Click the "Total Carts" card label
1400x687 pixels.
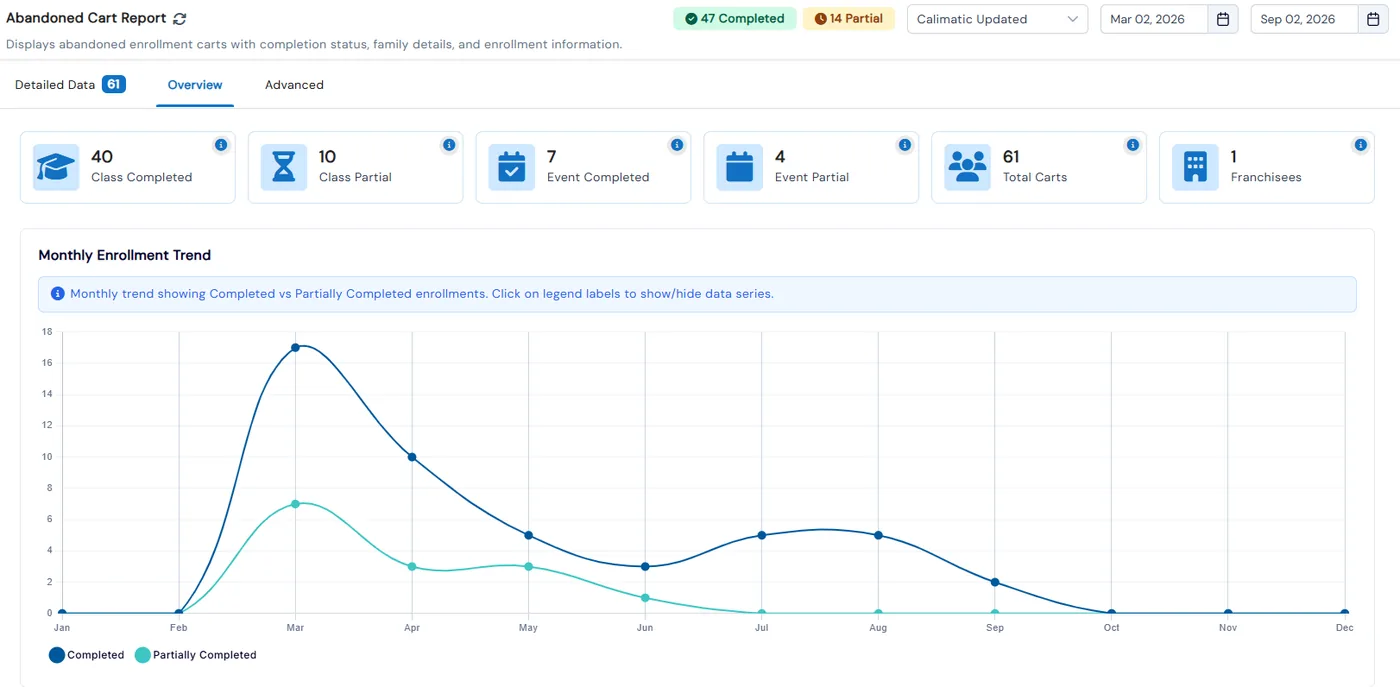tap(1035, 177)
